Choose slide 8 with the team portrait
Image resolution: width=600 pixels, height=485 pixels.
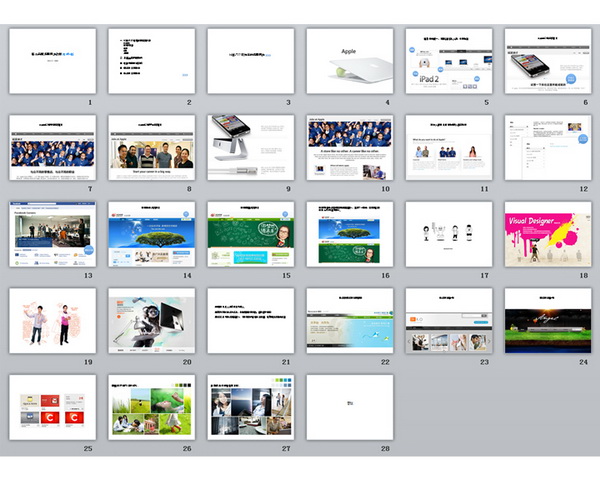coord(151,147)
